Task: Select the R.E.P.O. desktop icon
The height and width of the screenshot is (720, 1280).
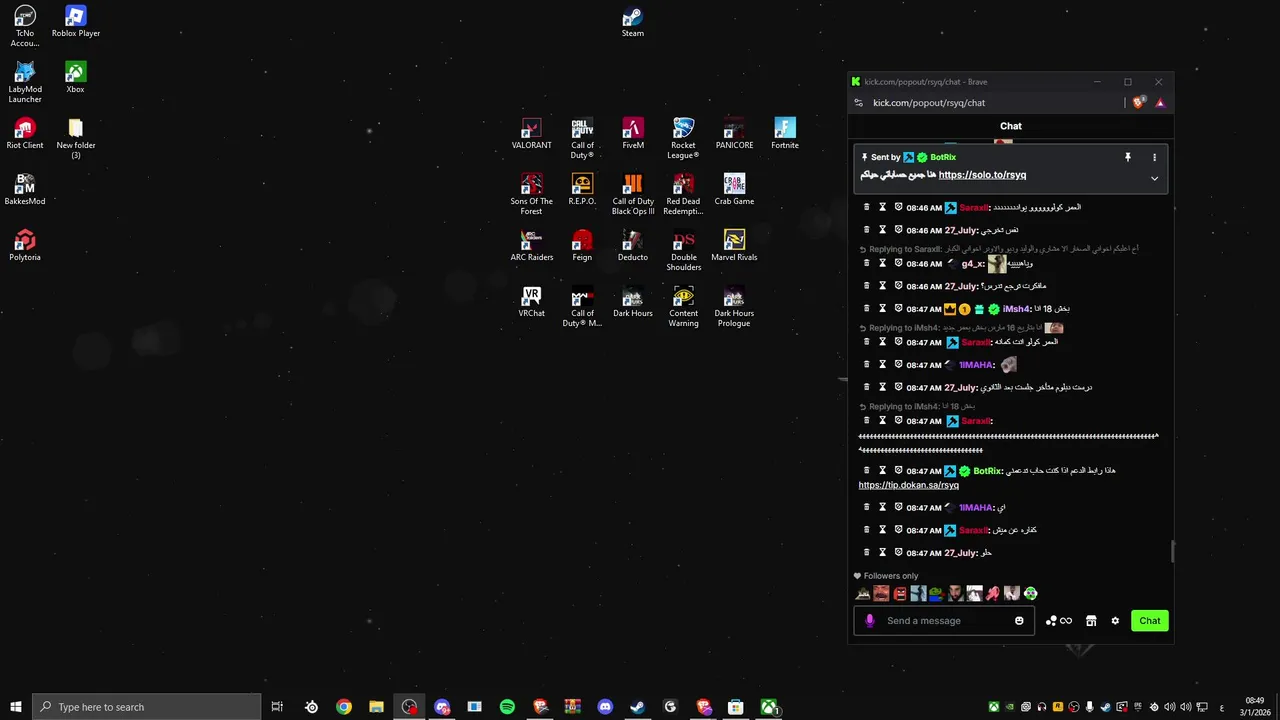Action: [582, 190]
